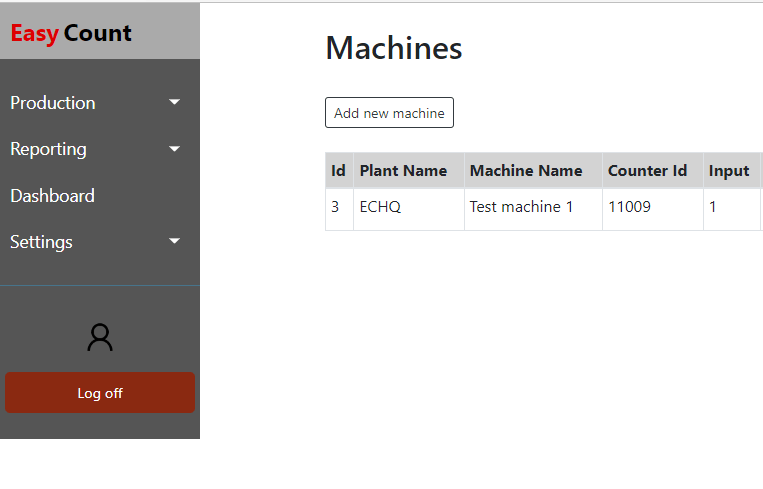Expand the Reporting dropdown arrow
Screen dimensions: 763x489
174,148
